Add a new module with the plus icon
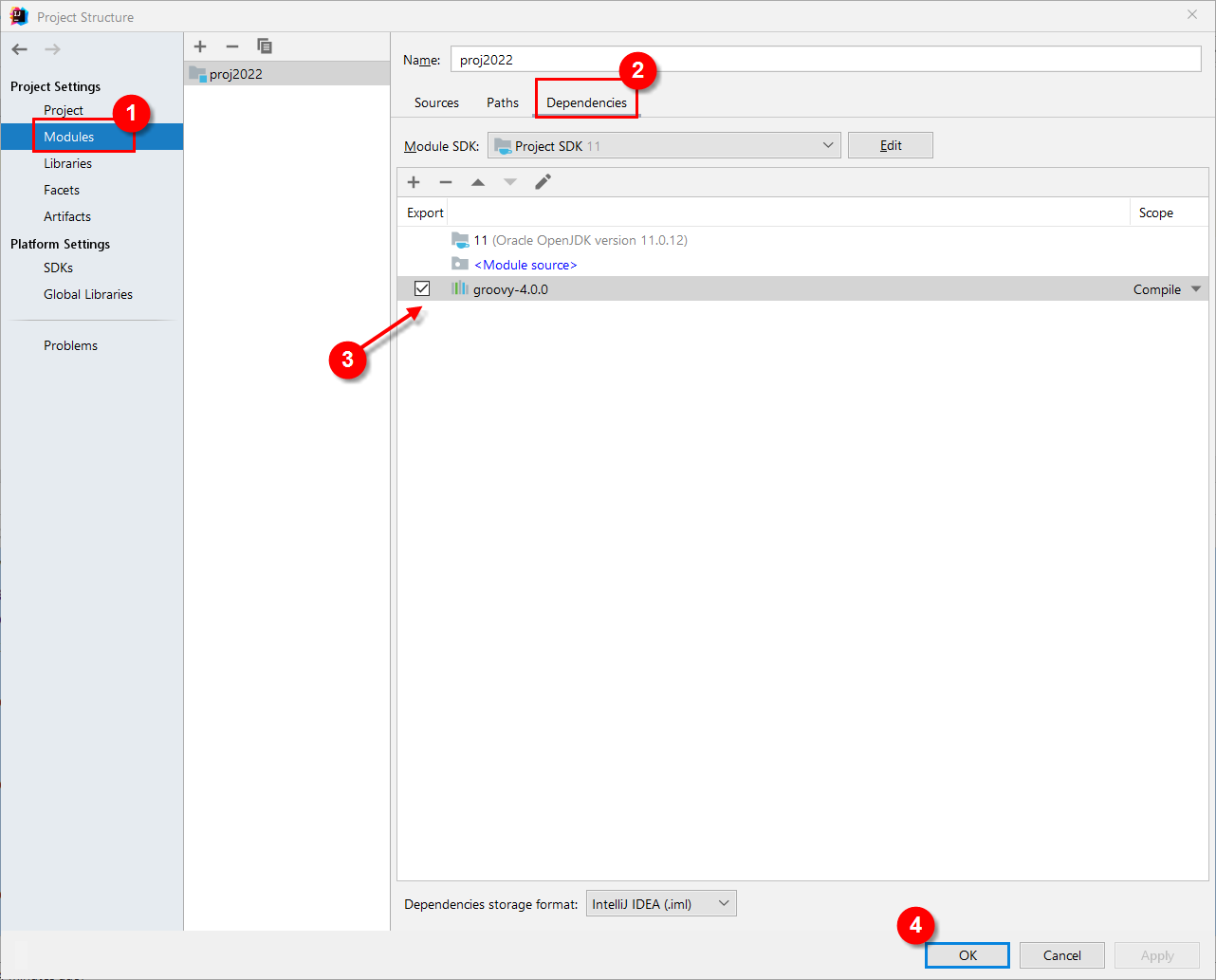Screen dimensions: 1216x980 coord(200,46)
